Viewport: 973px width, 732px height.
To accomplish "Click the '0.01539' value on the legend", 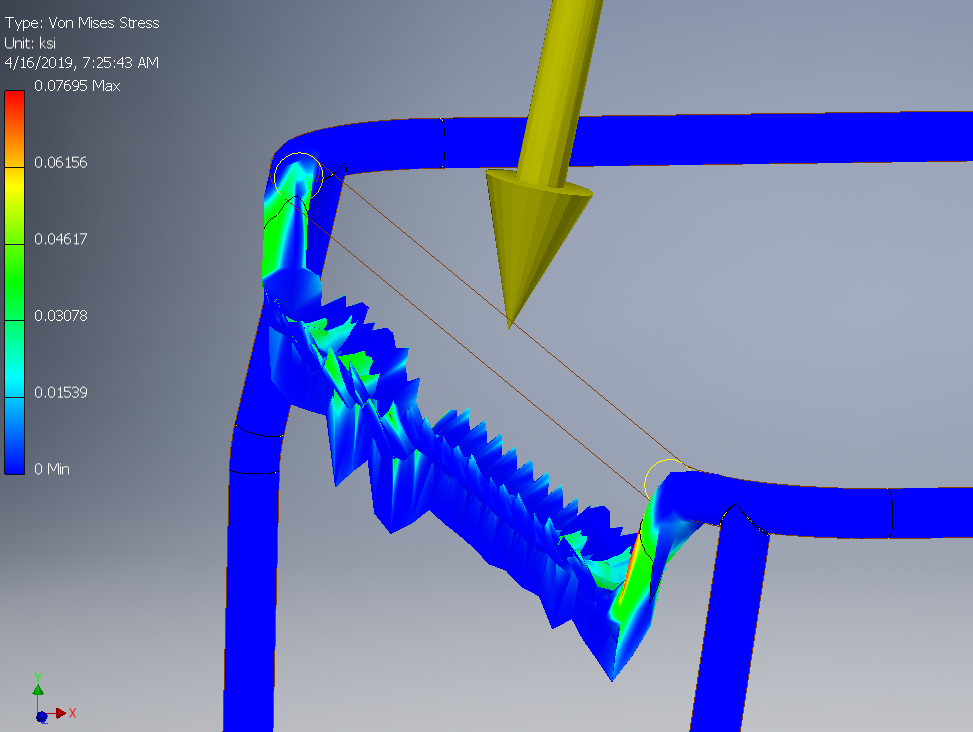I will [x=63, y=392].
